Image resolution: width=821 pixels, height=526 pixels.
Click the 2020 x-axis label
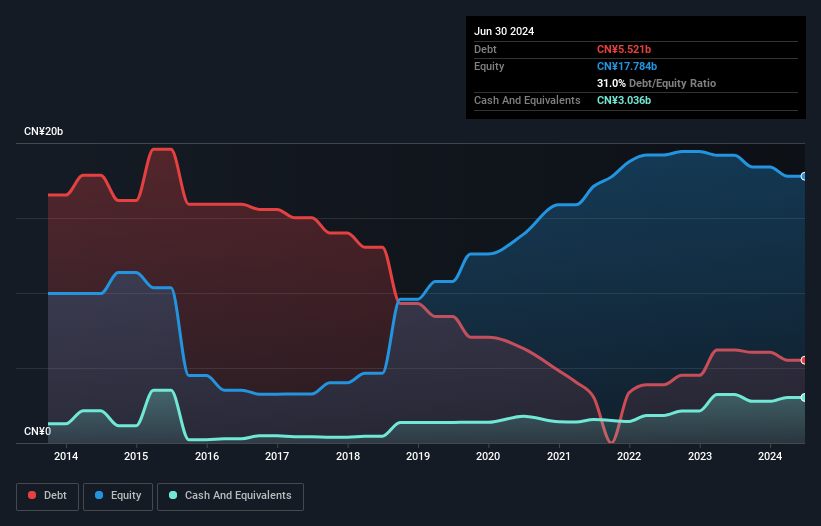pos(488,456)
